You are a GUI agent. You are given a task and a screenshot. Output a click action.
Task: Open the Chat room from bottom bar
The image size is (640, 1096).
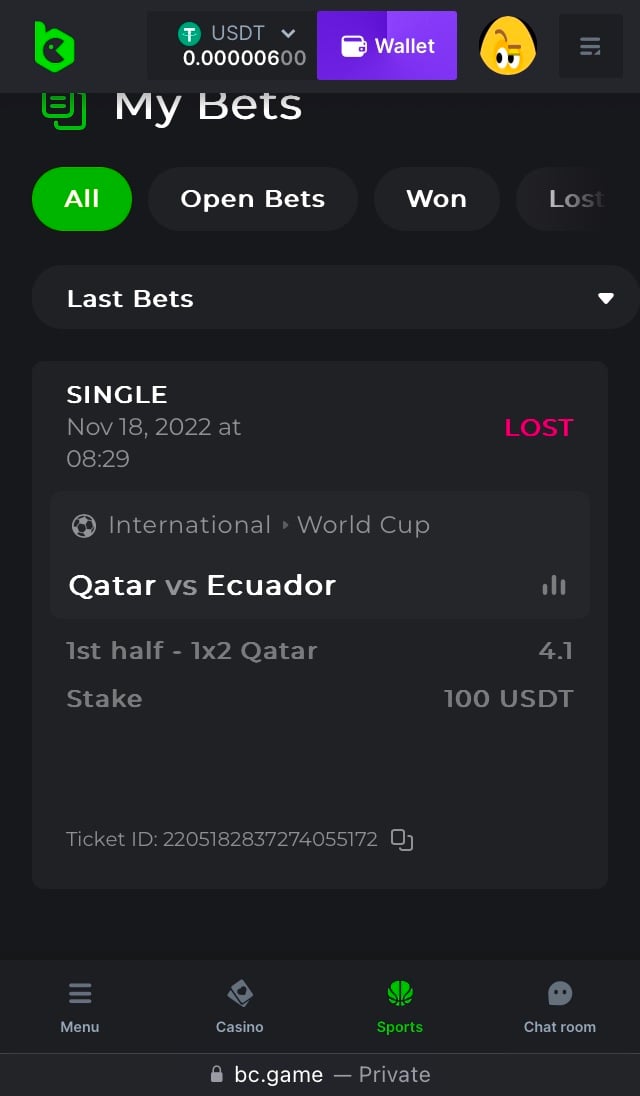click(x=559, y=1006)
